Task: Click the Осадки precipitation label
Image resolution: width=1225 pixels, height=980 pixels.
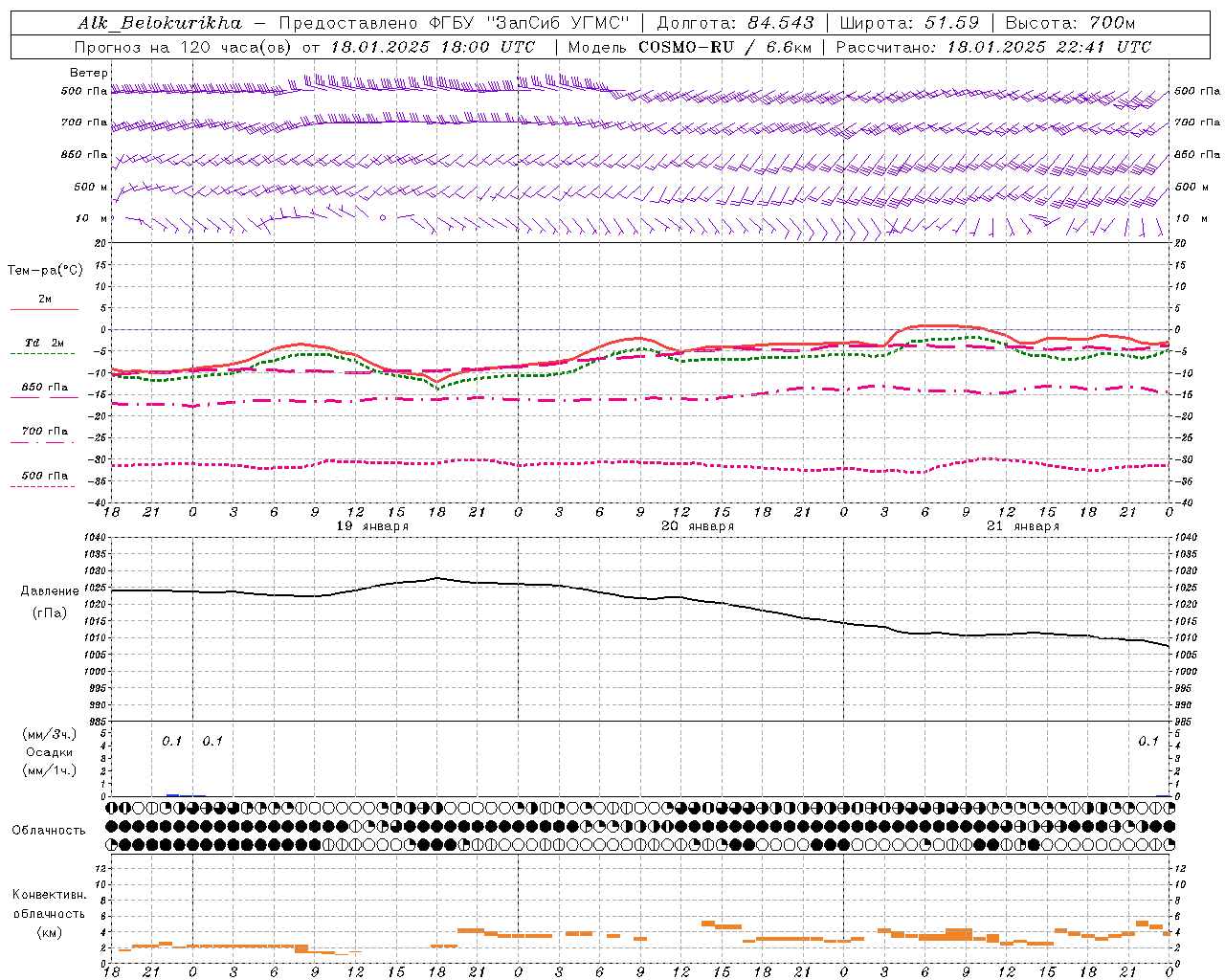Action: pos(50,752)
